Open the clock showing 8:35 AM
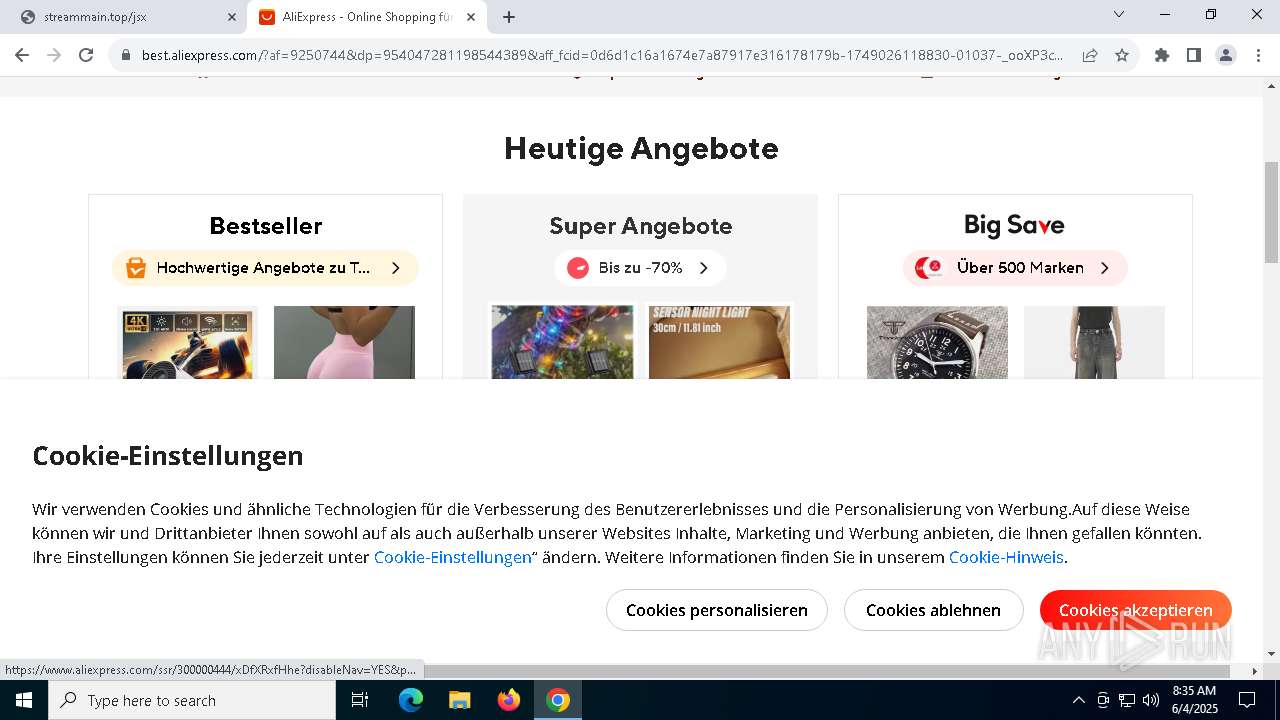The image size is (1280, 720). coord(1194,700)
